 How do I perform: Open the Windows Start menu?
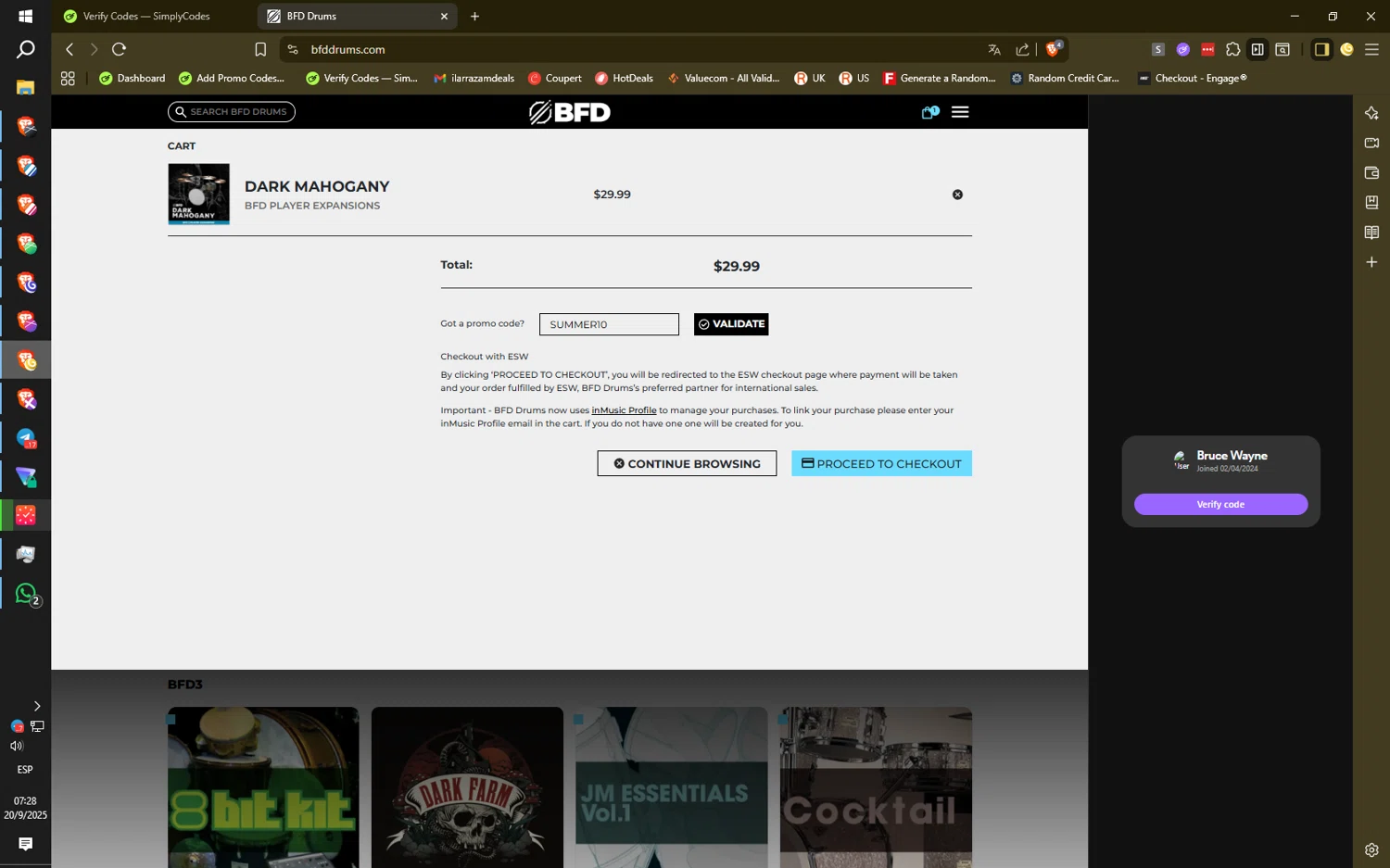(x=25, y=17)
